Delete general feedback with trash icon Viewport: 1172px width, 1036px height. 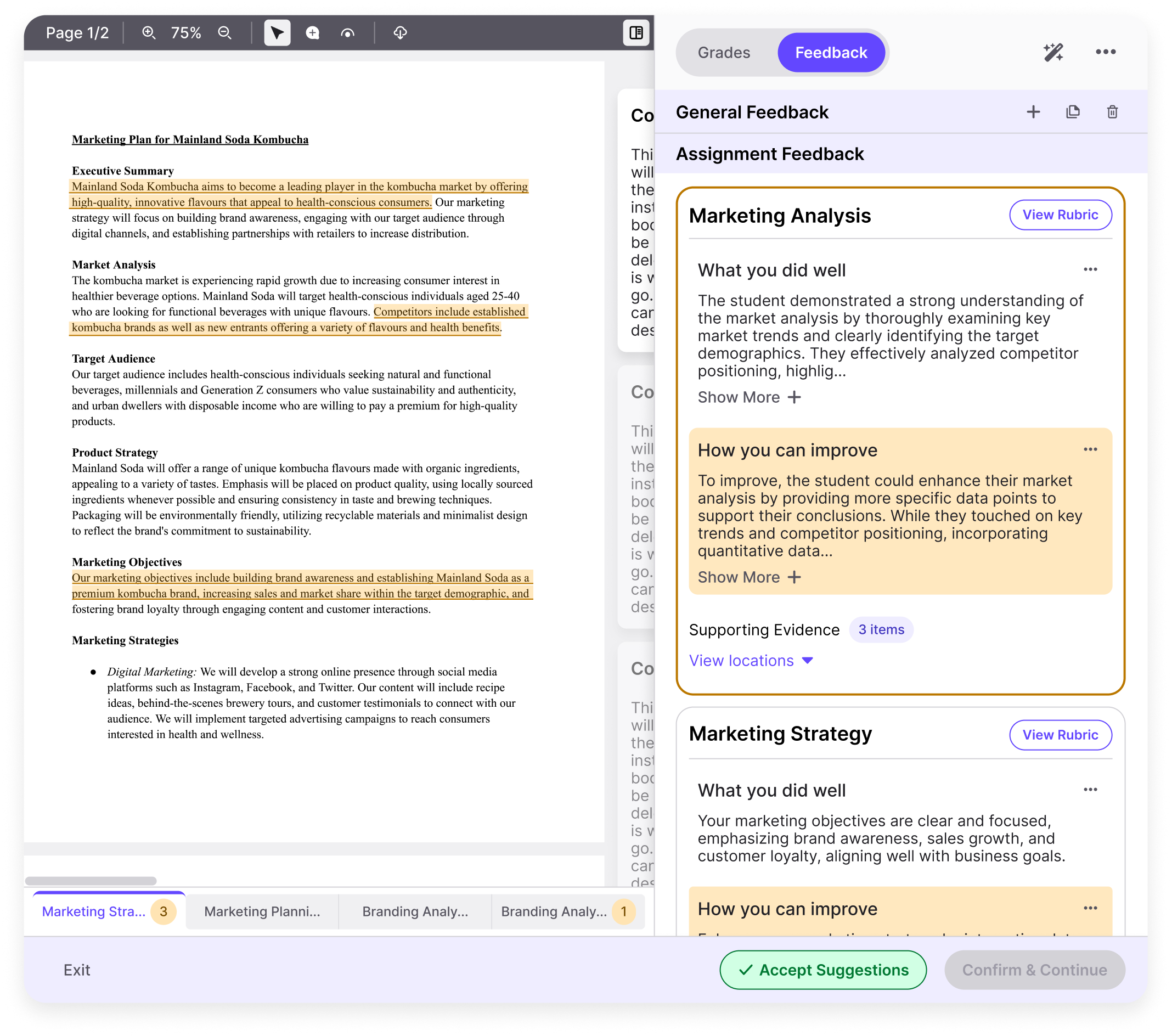pyautogui.click(x=1112, y=112)
